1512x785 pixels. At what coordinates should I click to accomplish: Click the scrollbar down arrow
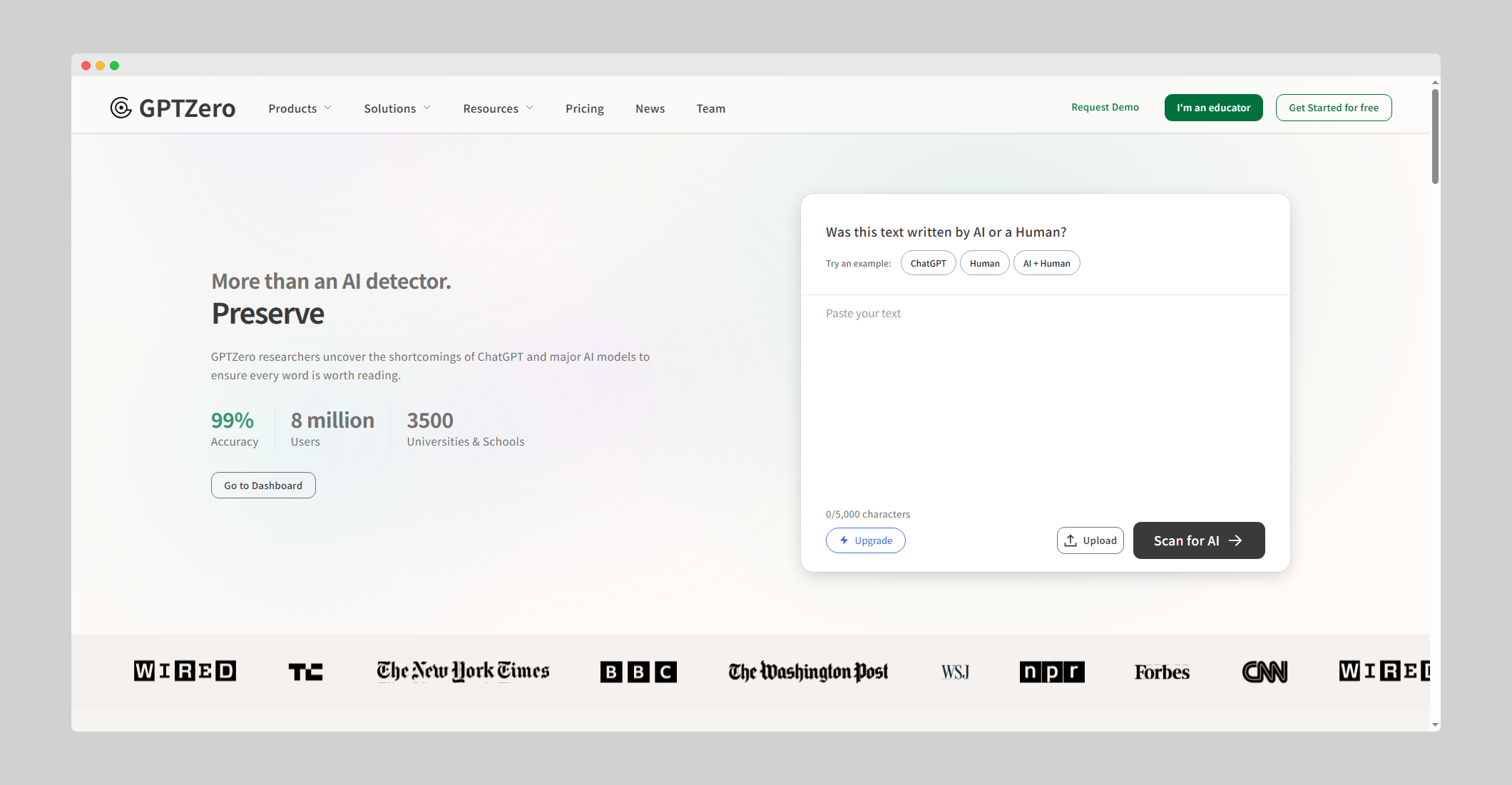tap(1435, 725)
